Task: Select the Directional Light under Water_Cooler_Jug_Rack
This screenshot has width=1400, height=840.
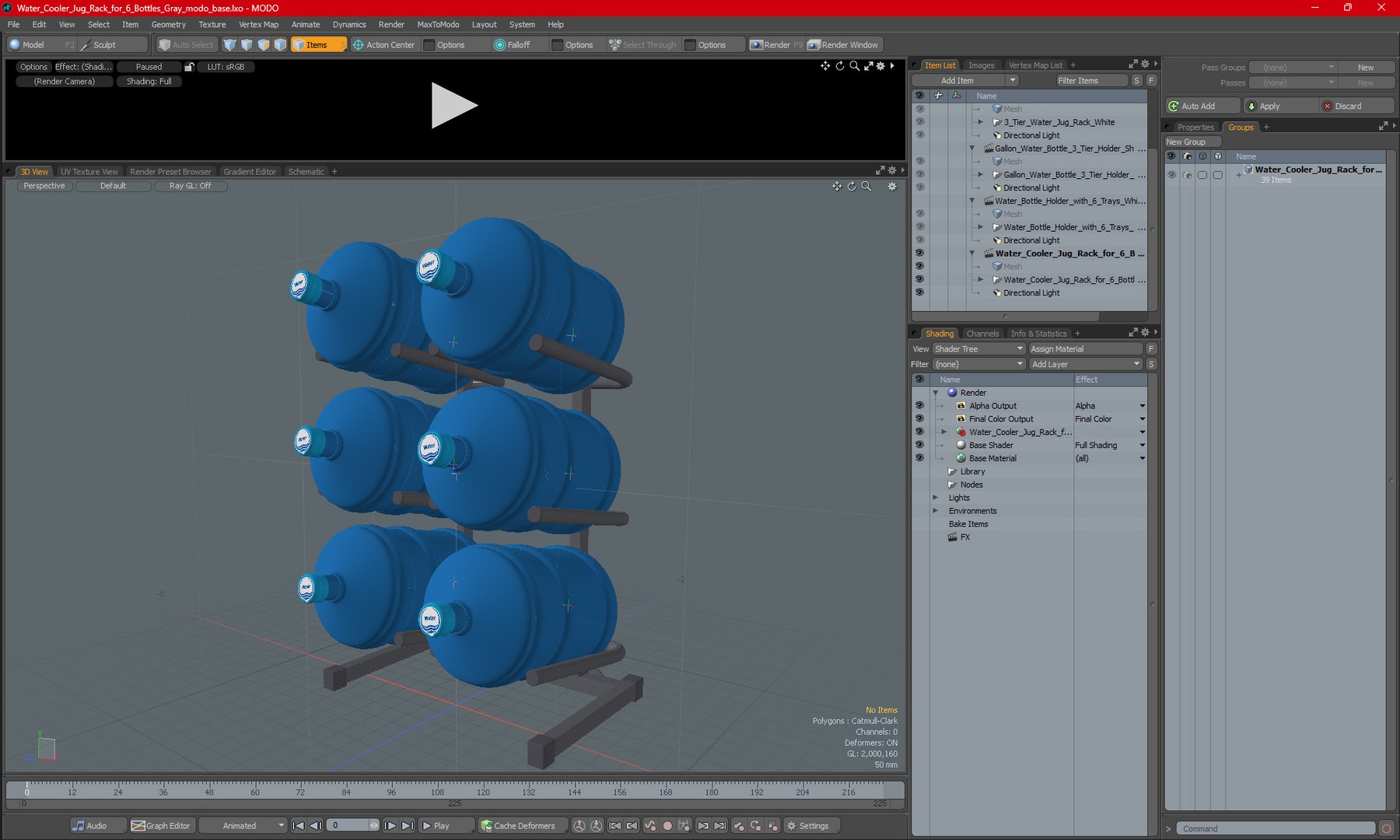Action: point(1031,292)
